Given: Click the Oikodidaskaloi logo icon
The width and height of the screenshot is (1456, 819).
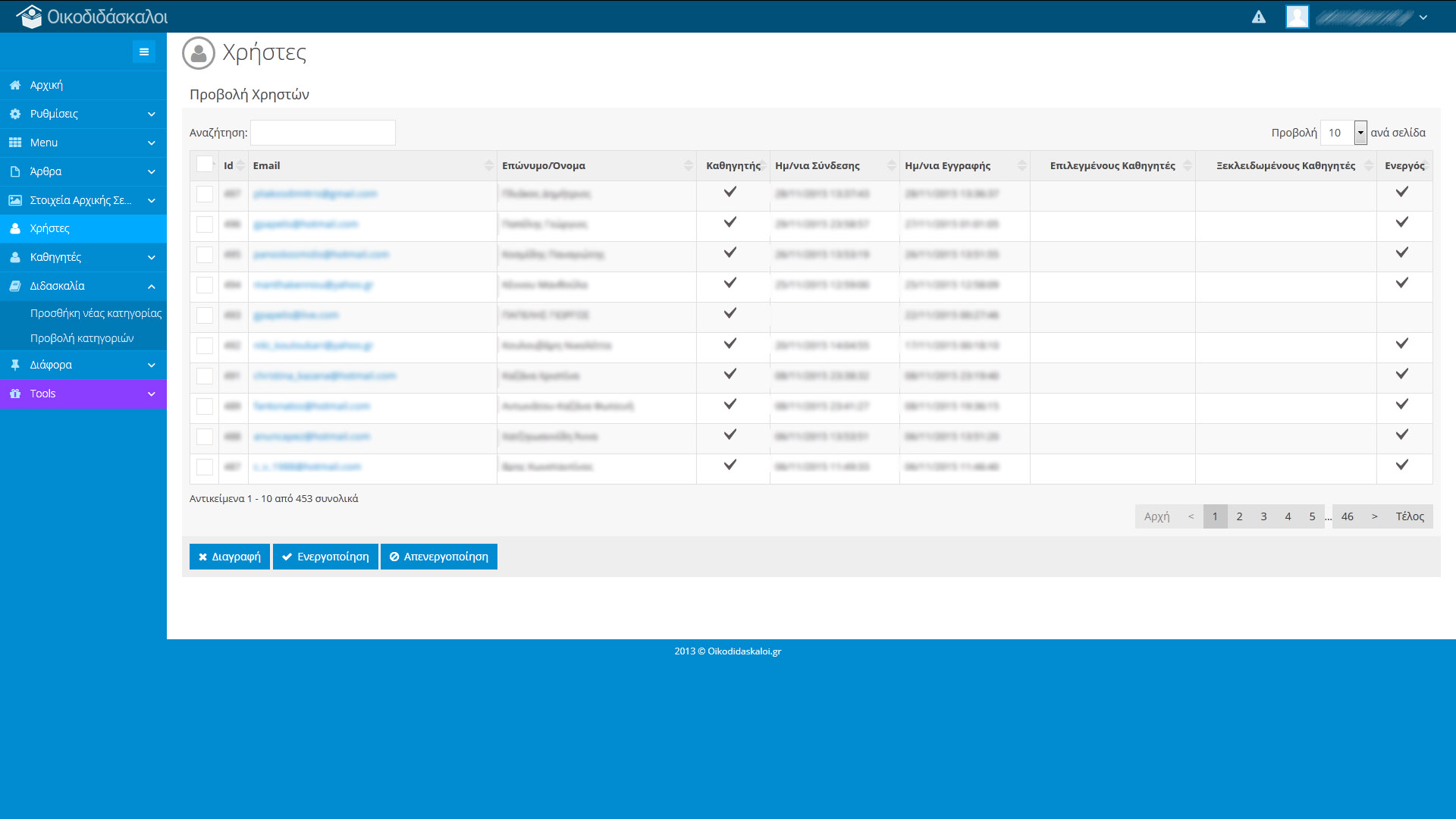Looking at the screenshot, I should click(30, 16).
